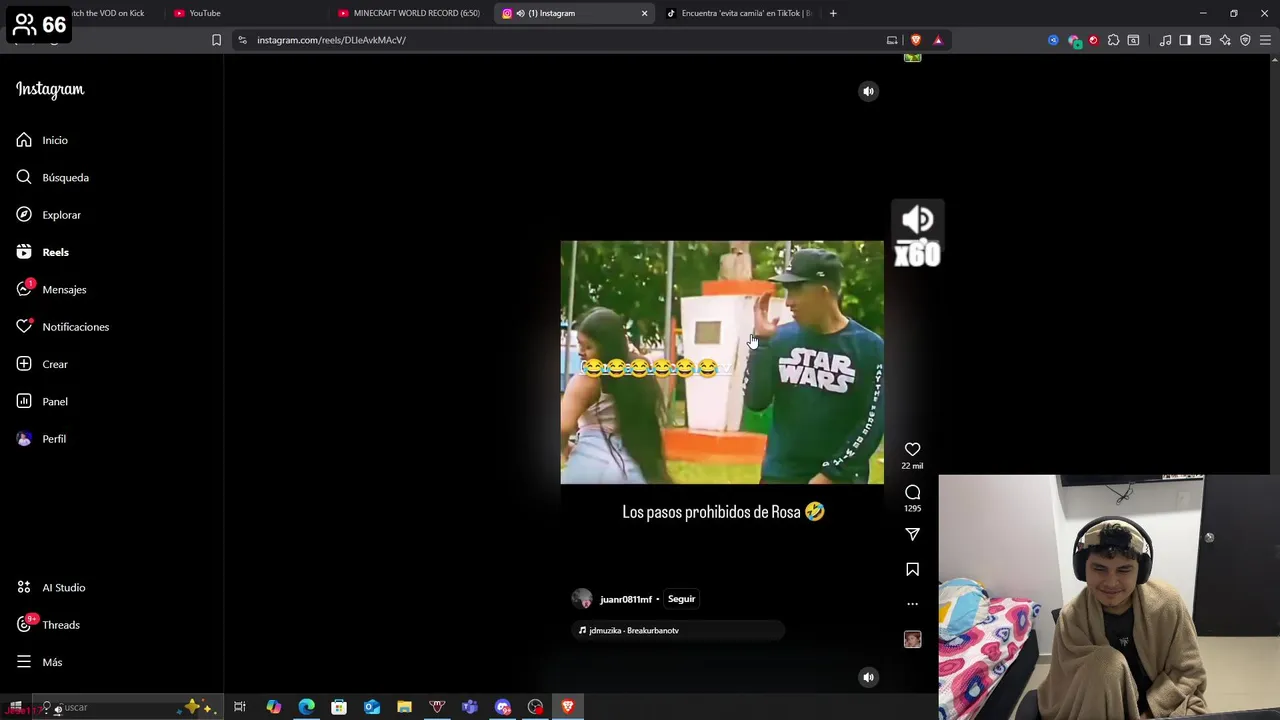Viewport: 1280px width, 720px height.
Task: Open Brave VPN shield icon
Action: 1245,40
